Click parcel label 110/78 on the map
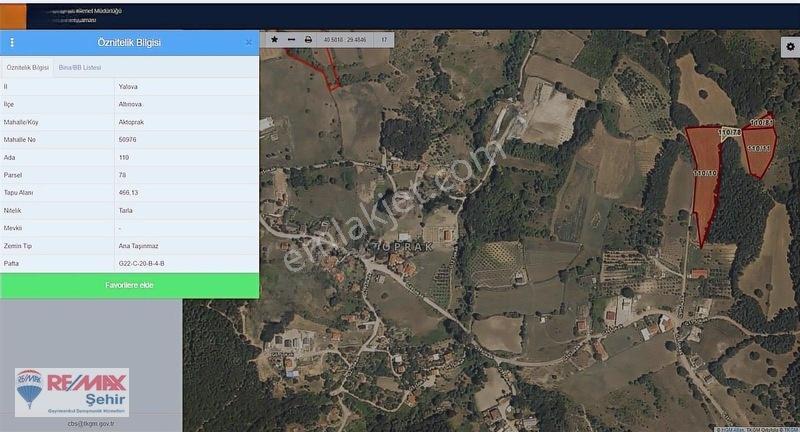The width and height of the screenshot is (800, 432). coord(730,132)
